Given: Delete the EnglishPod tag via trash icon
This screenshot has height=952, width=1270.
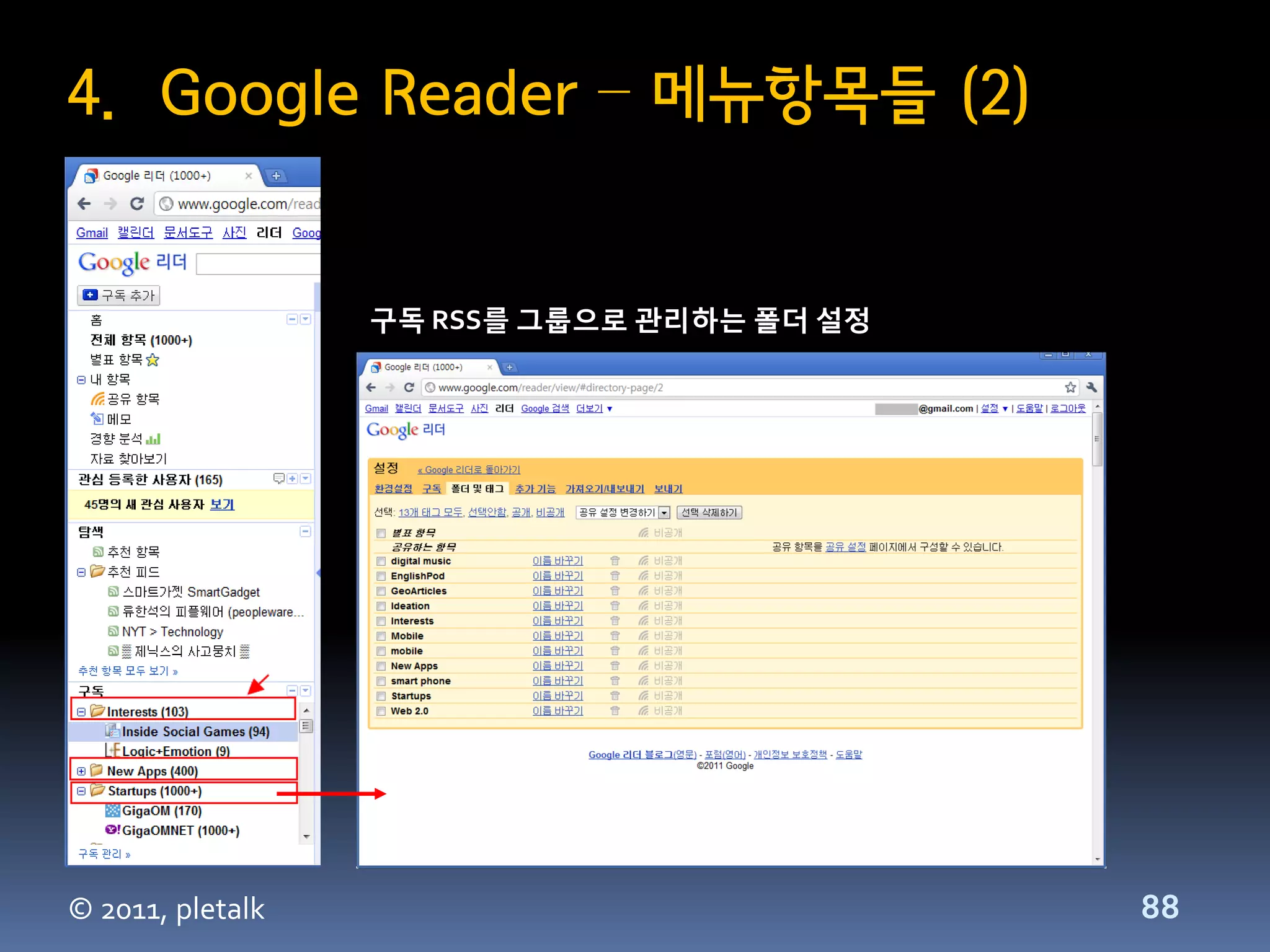Looking at the screenshot, I should [615, 576].
